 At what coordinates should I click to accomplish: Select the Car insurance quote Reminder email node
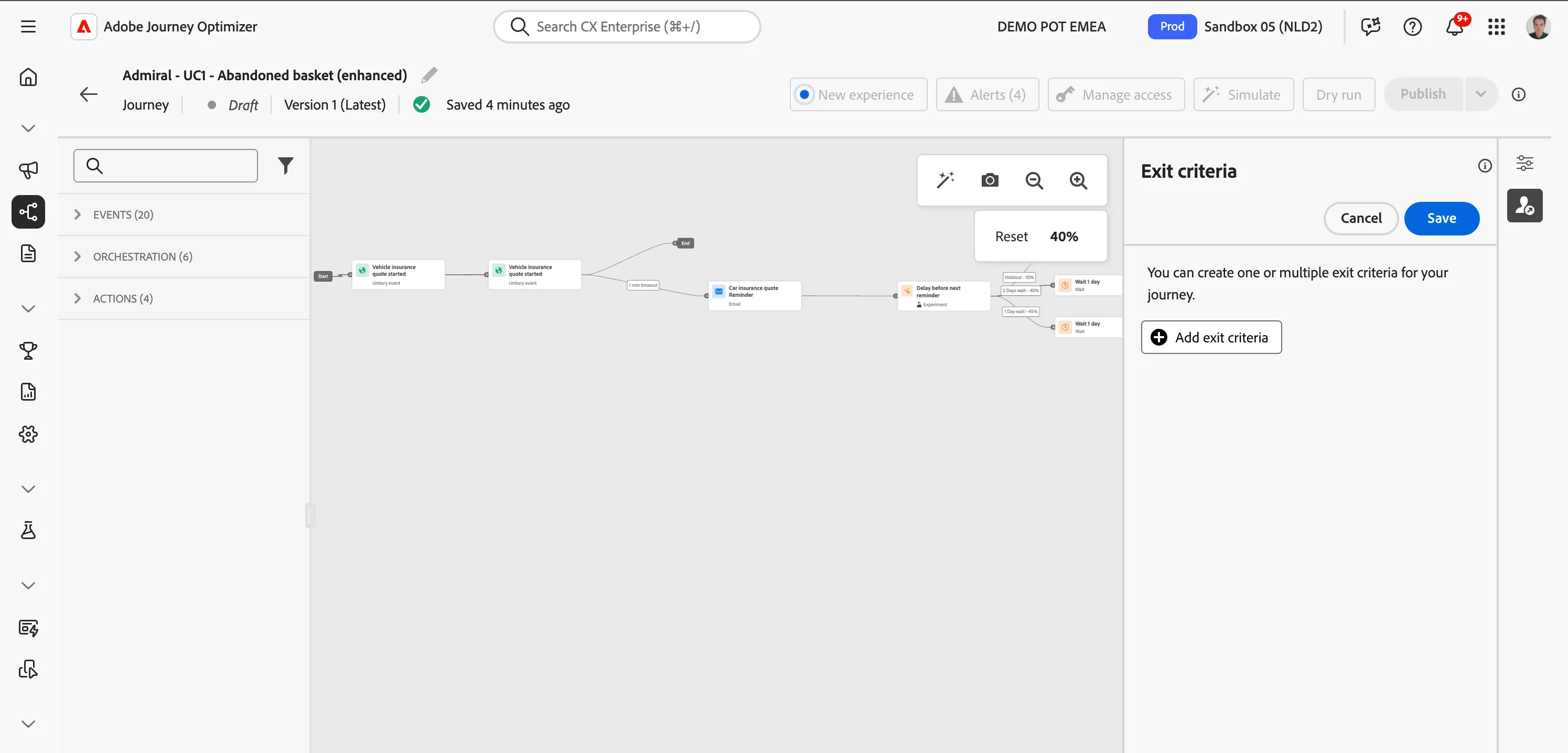754,296
